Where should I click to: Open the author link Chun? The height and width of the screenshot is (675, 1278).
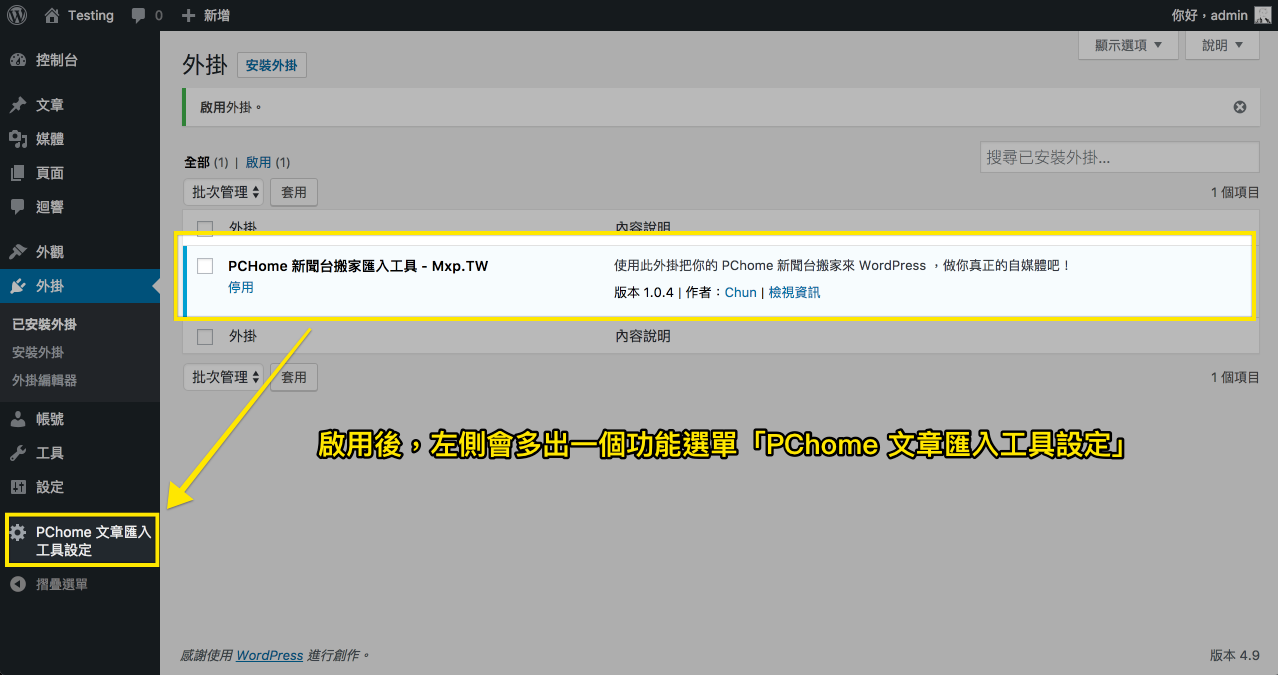(x=741, y=293)
